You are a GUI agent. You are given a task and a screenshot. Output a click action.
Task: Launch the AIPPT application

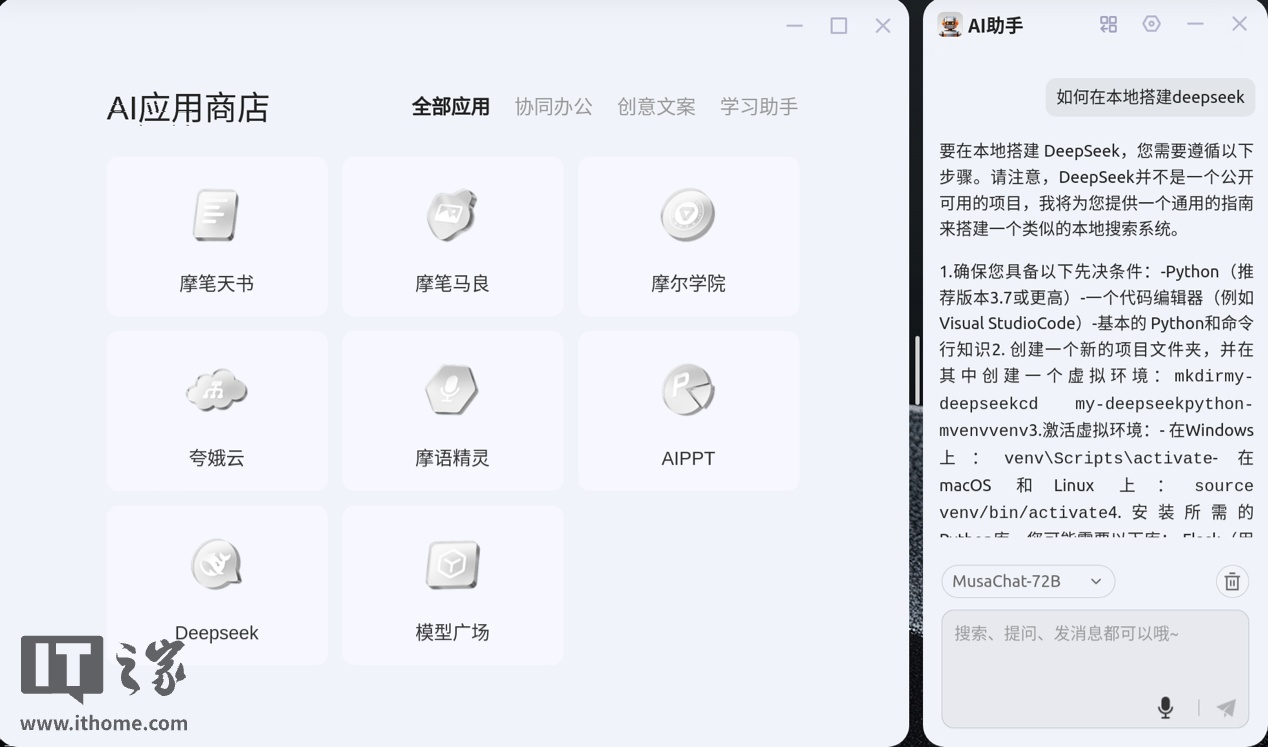click(687, 389)
